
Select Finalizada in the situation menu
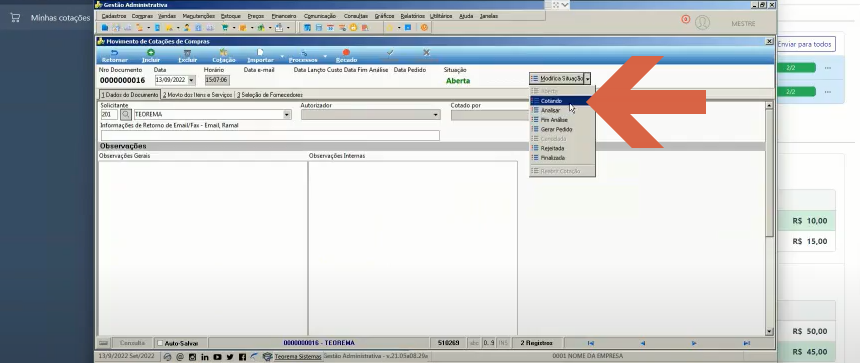click(561, 157)
